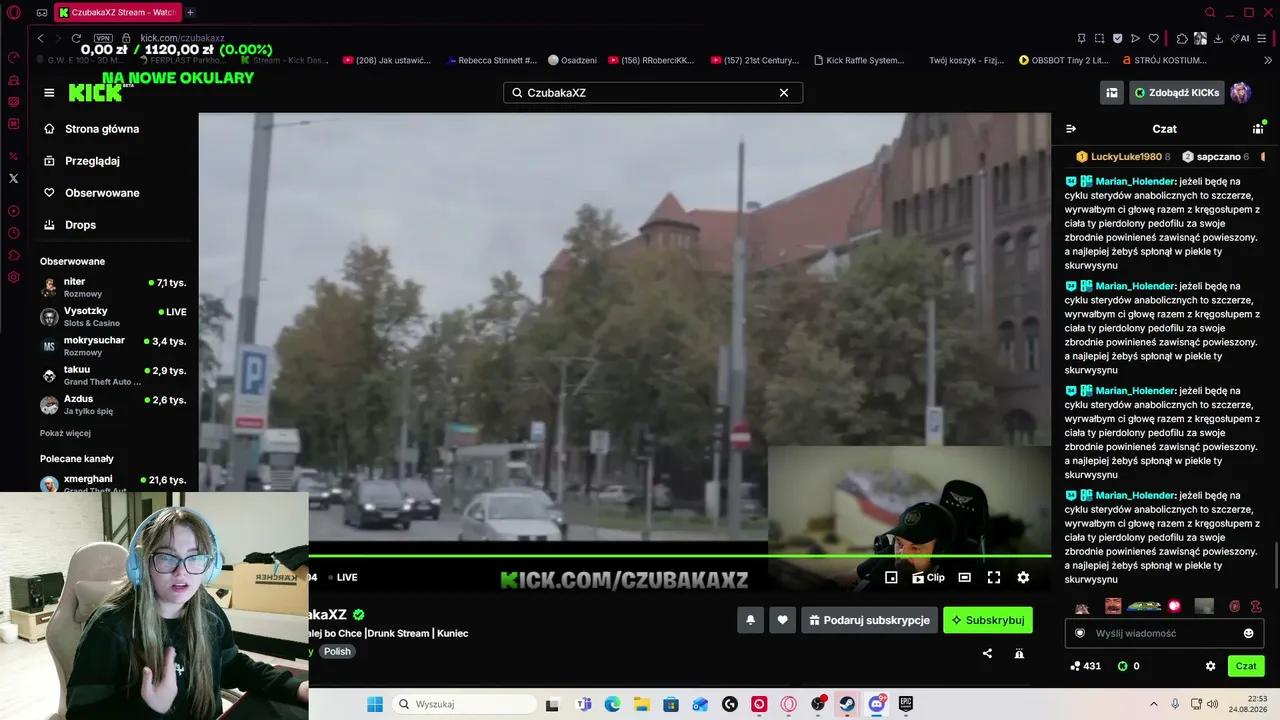Click the Subskrybuj button
The height and width of the screenshot is (720, 1280).
tap(988, 620)
